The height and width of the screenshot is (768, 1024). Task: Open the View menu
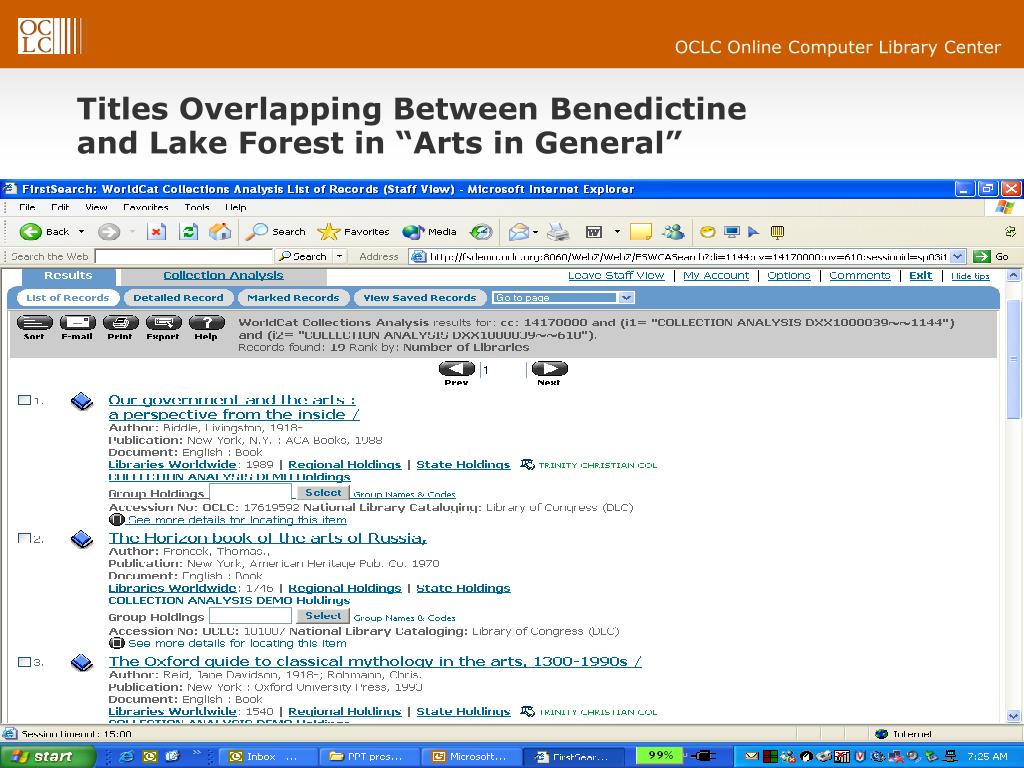click(x=96, y=207)
